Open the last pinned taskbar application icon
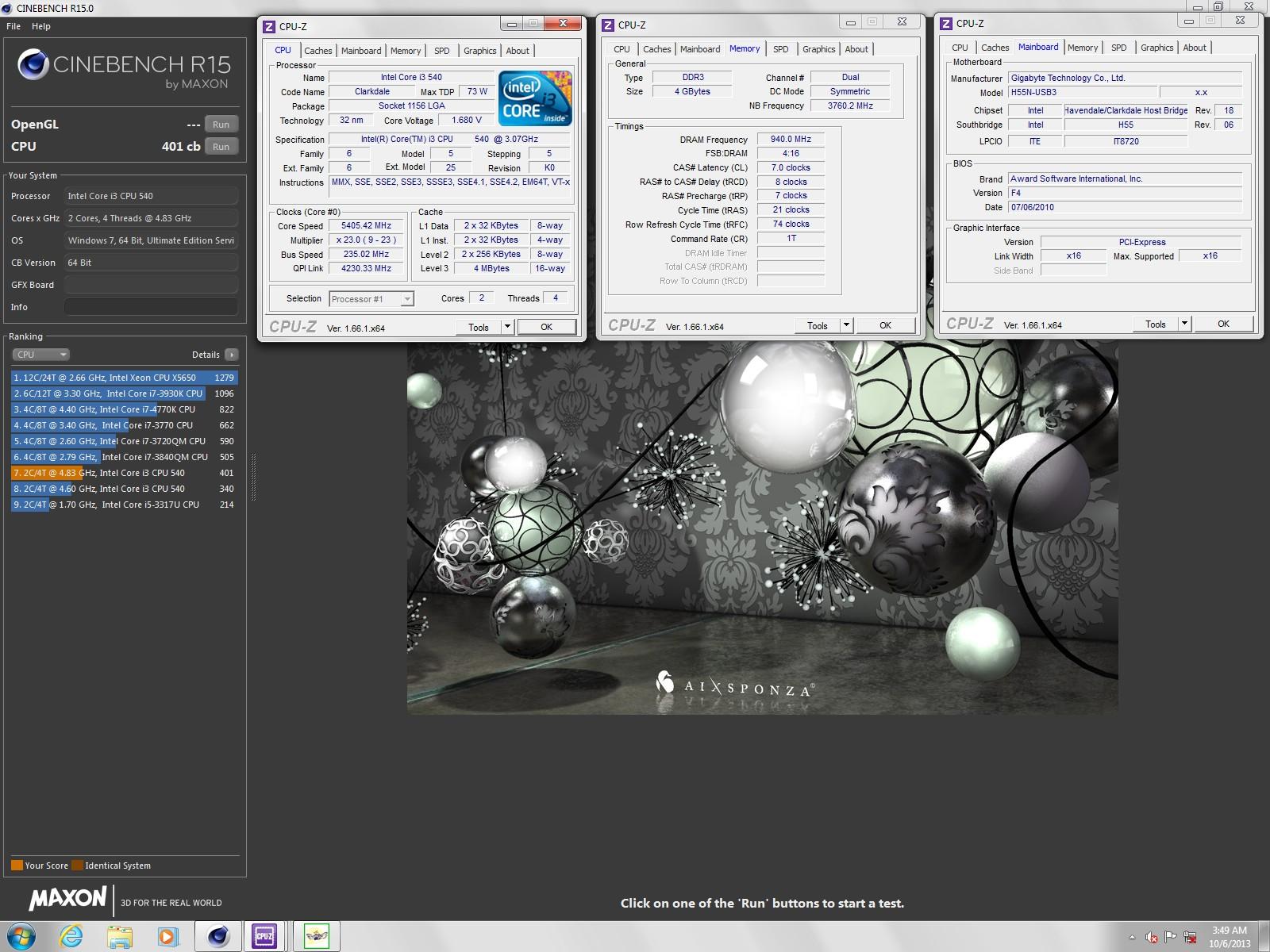The width and height of the screenshot is (1270, 952). coord(317,937)
